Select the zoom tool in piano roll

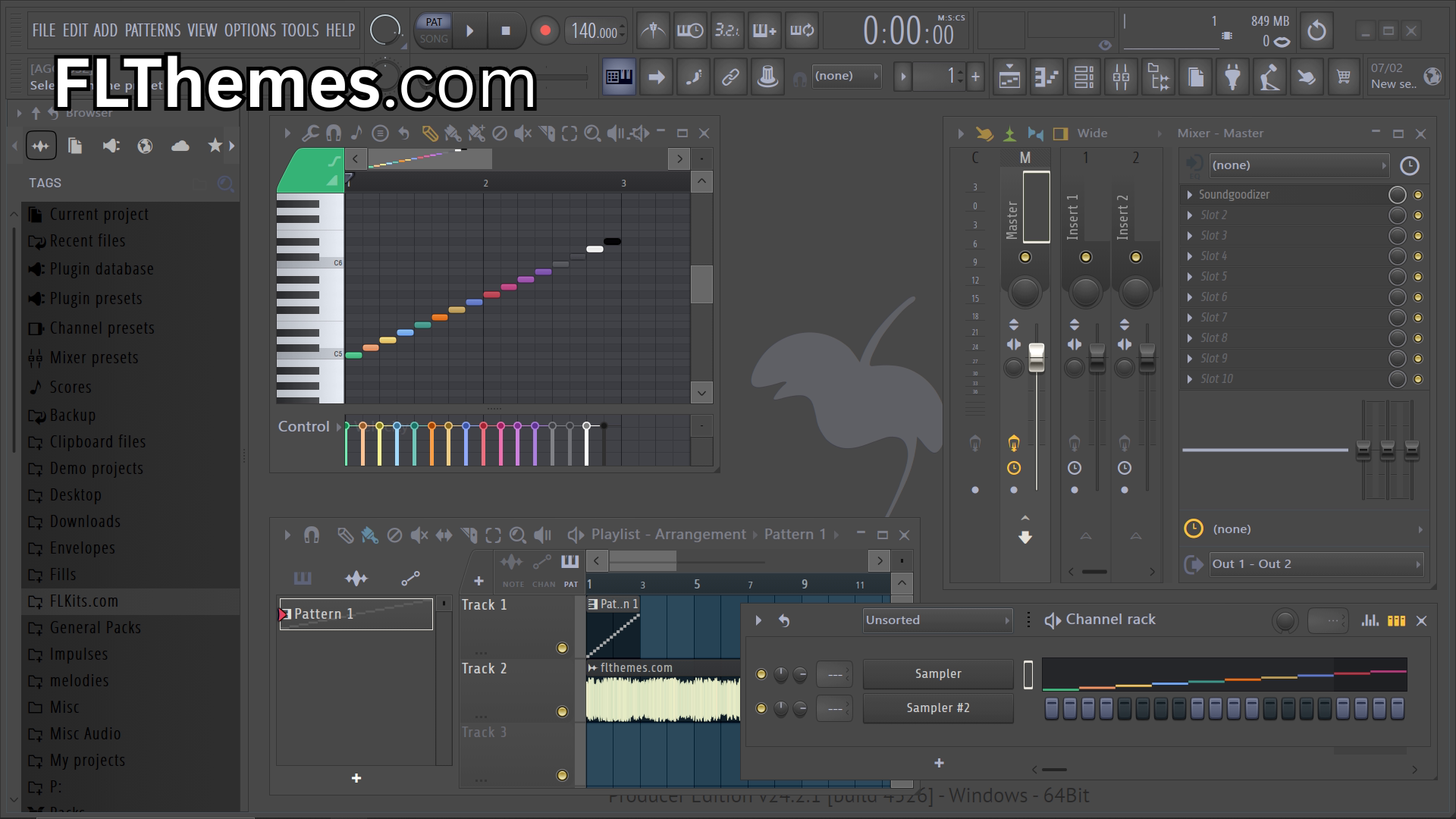click(593, 133)
